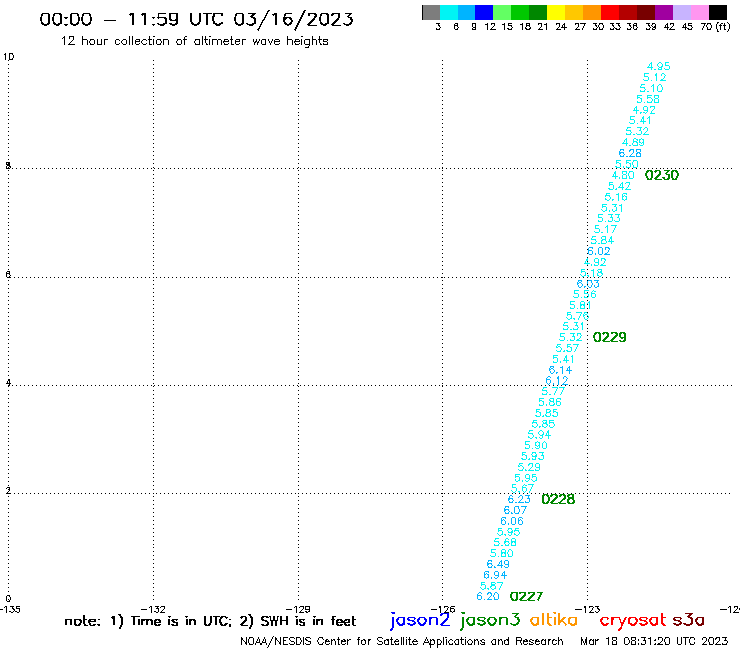Select the yellow legend swatch
This screenshot has height=650, width=740.
click(x=556, y=12)
